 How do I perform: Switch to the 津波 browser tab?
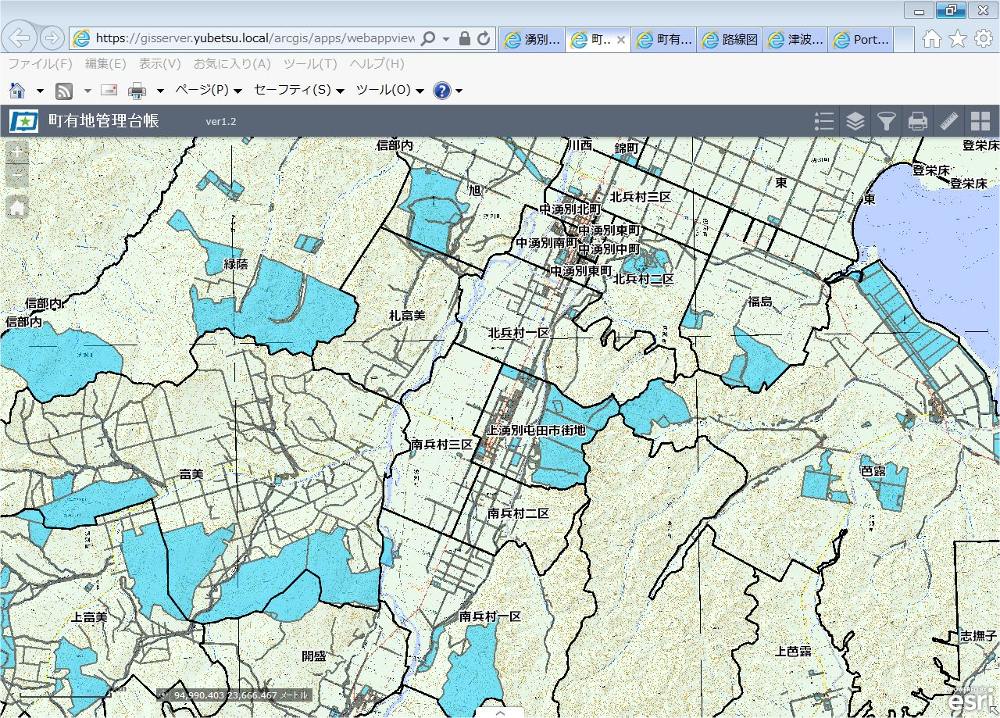(x=794, y=40)
